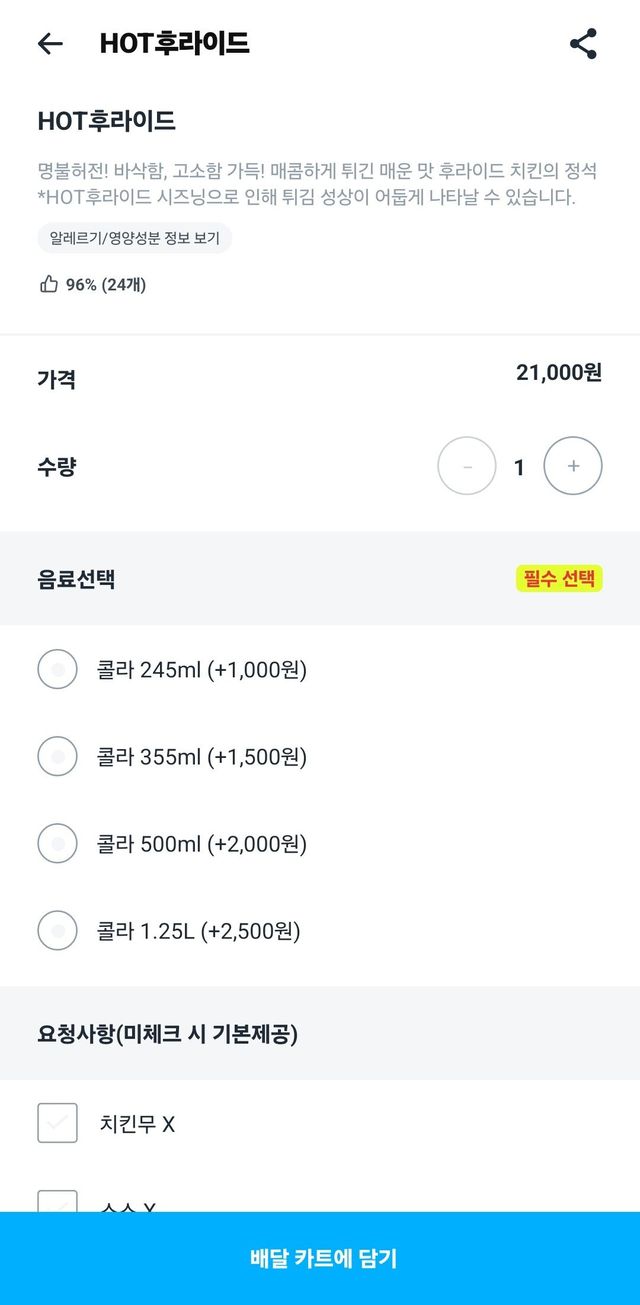Tap the 21,000원 price text
This screenshot has width=640, height=1305.
click(559, 373)
